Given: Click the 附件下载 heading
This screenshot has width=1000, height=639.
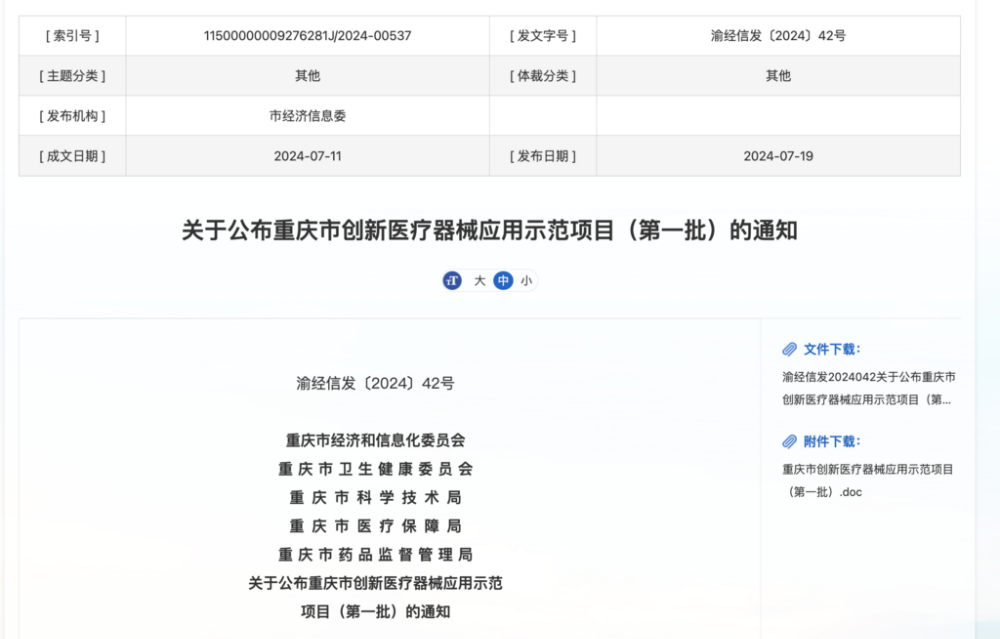Looking at the screenshot, I should [832, 441].
